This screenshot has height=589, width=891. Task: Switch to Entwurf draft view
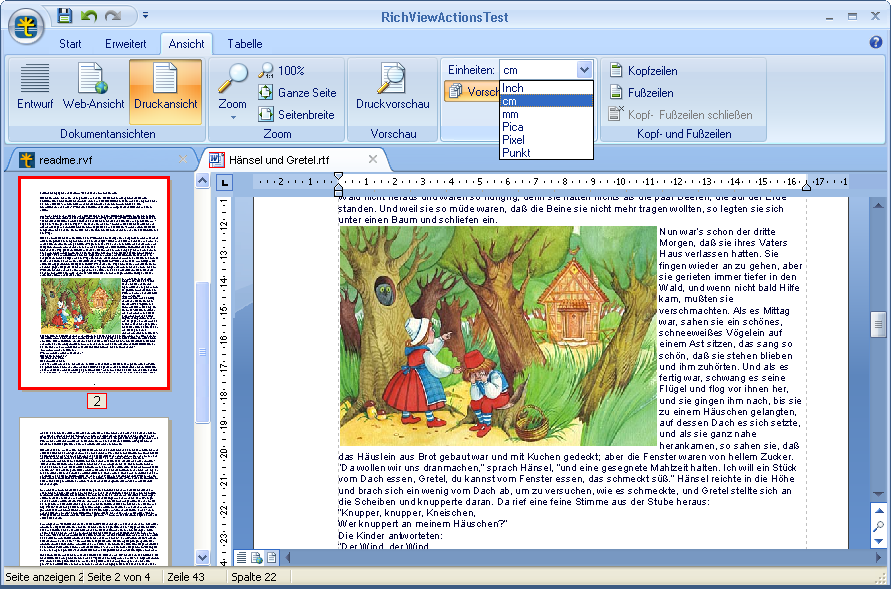pyautogui.click(x=35, y=87)
